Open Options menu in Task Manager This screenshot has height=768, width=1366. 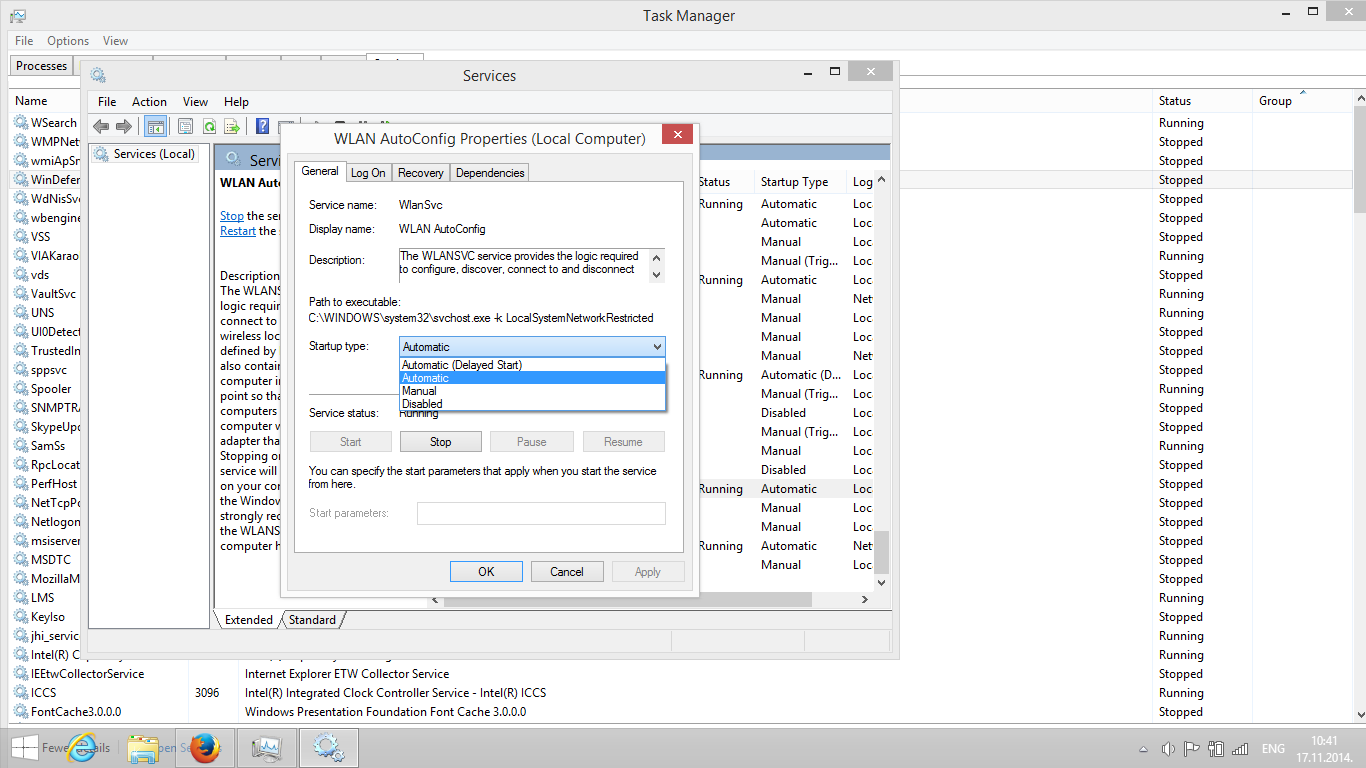68,41
